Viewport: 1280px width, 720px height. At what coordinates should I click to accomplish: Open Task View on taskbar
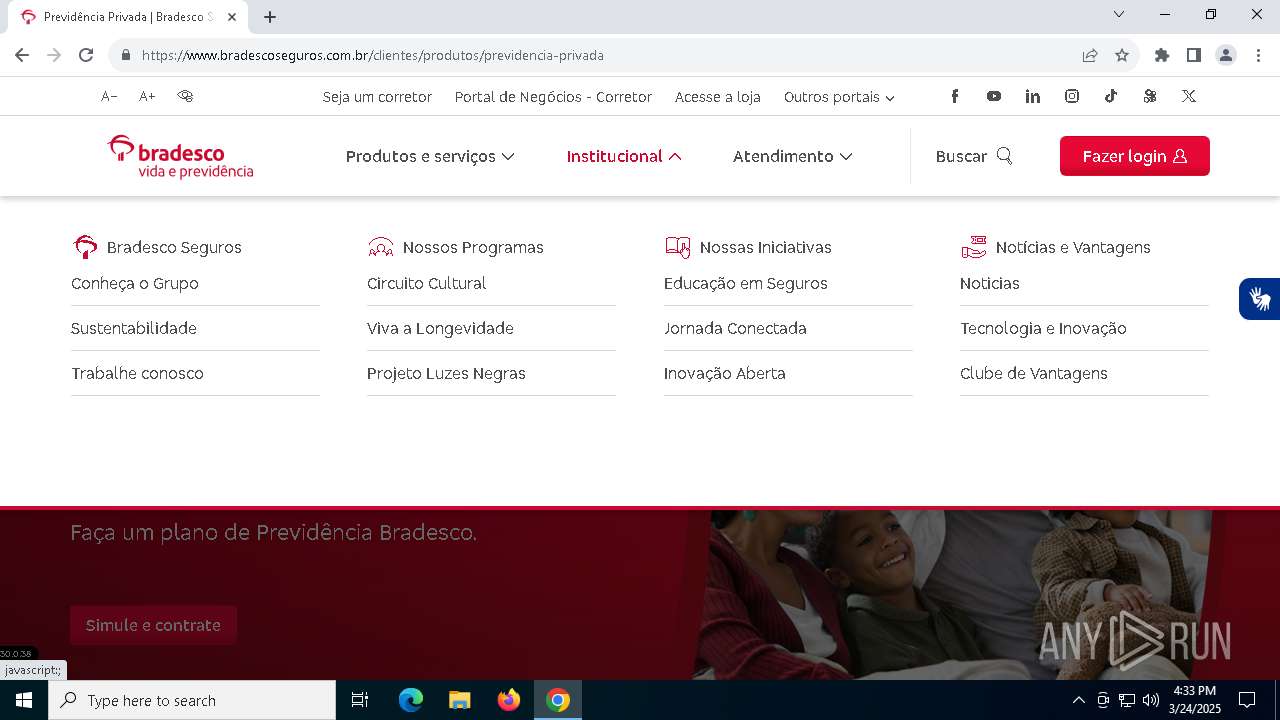point(360,700)
